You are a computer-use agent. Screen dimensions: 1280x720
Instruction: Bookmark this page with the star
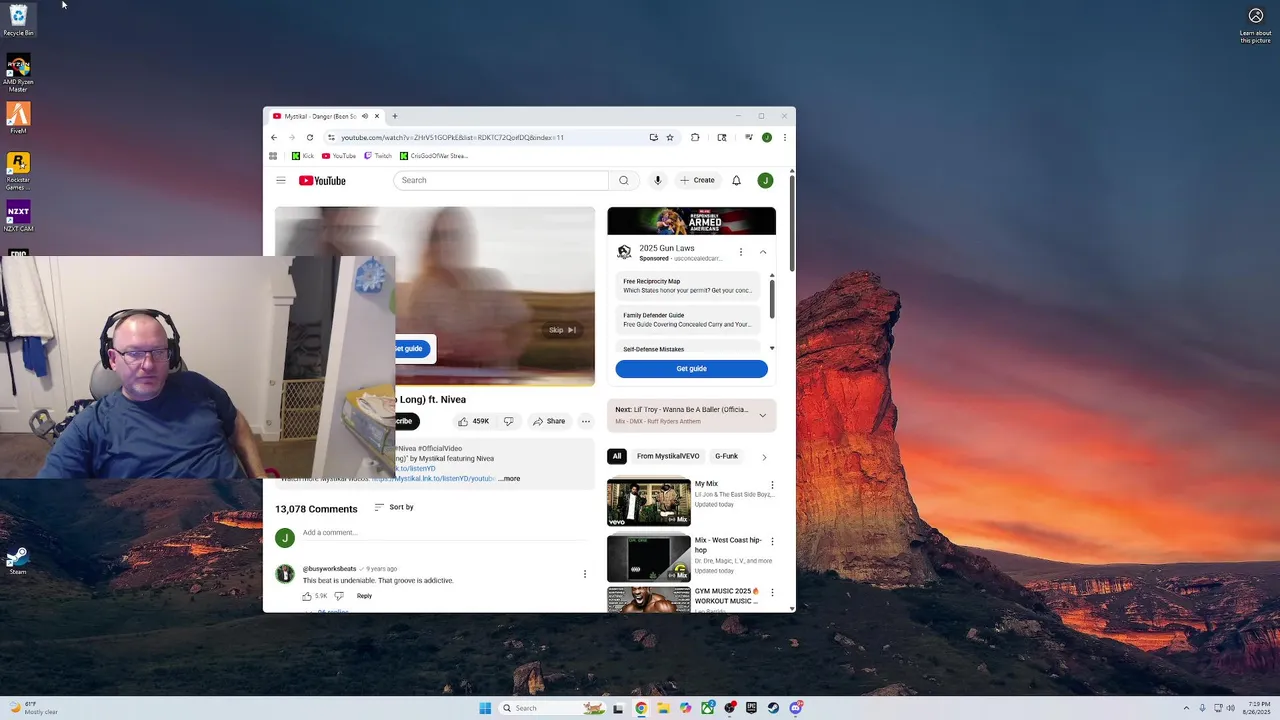click(x=670, y=137)
